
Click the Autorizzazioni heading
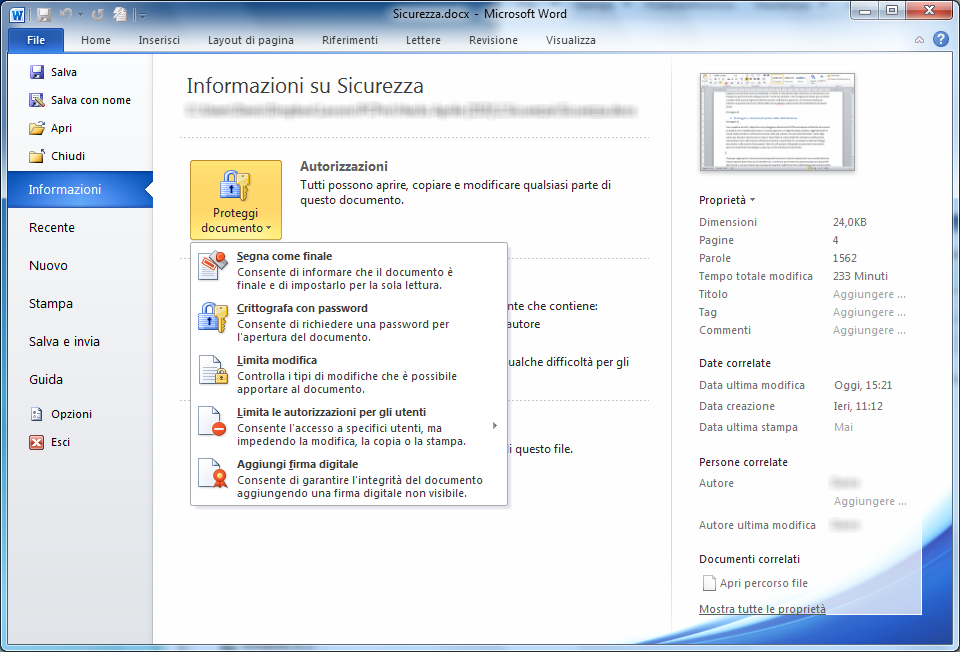pos(343,167)
